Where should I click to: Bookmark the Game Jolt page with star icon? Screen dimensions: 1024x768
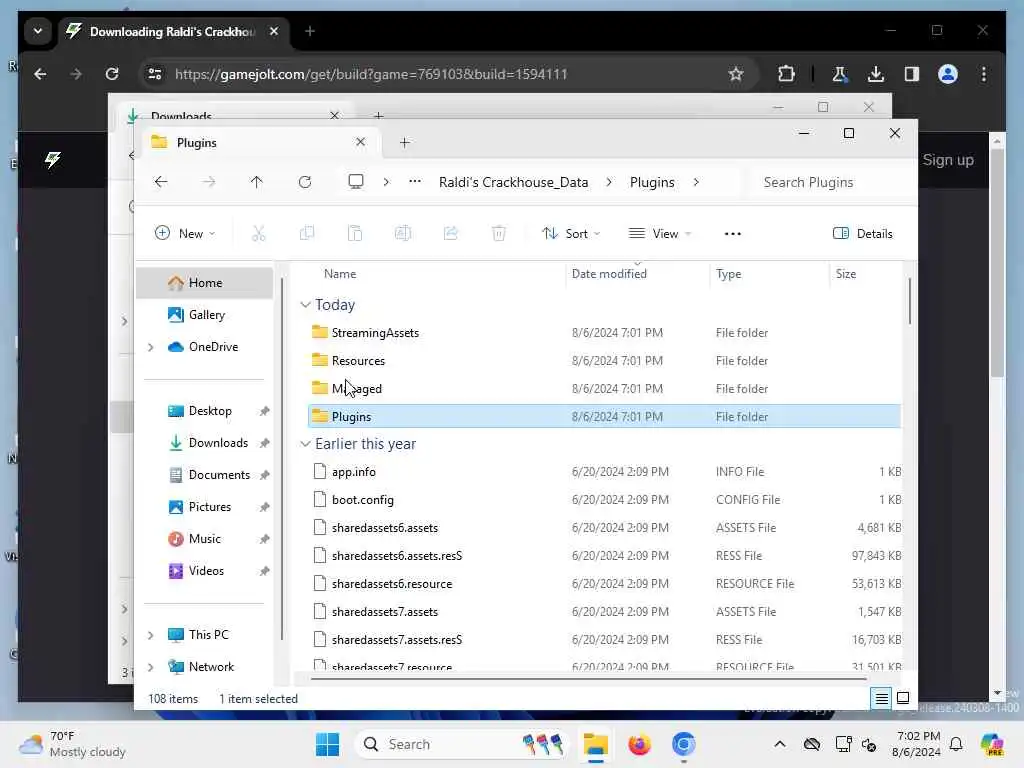pos(736,74)
